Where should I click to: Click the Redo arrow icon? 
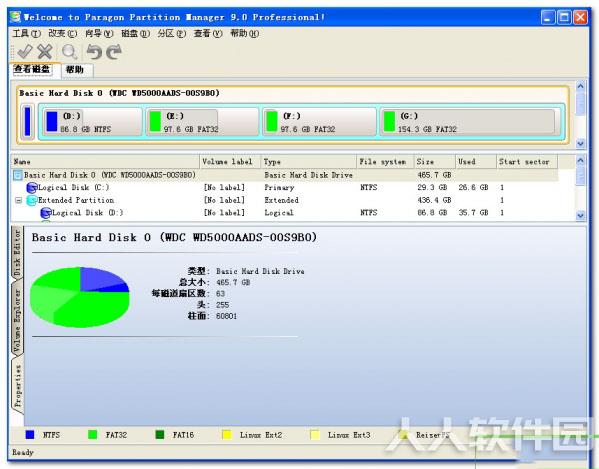point(114,52)
